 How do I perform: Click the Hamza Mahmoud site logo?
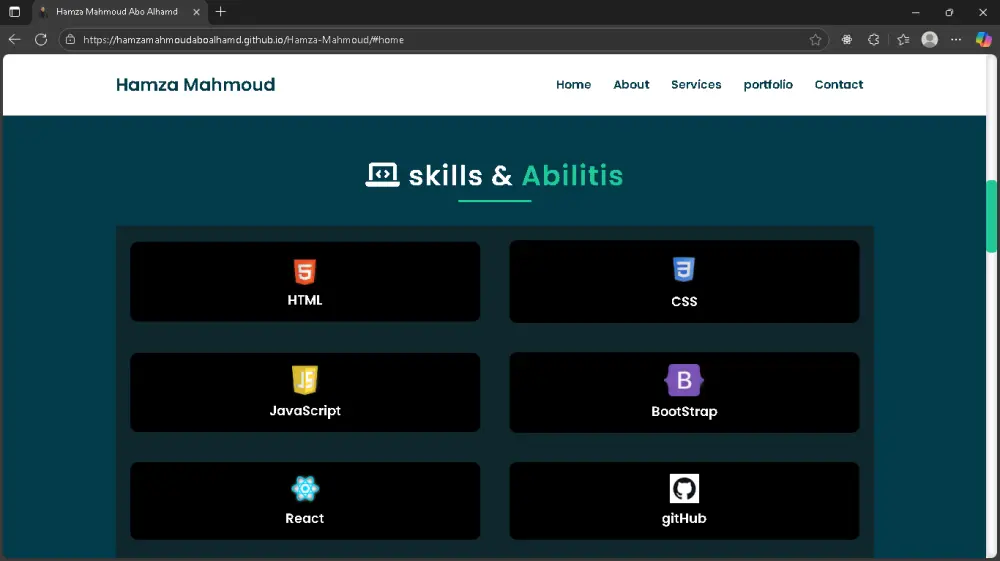195,84
